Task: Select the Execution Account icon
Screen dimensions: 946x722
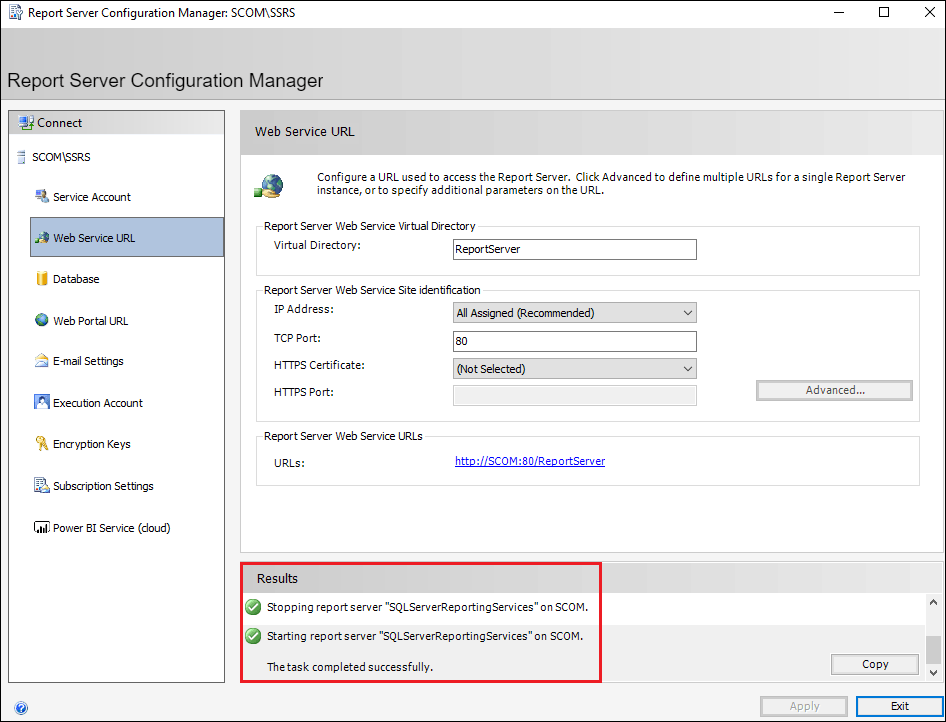Action: tap(42, 402)
